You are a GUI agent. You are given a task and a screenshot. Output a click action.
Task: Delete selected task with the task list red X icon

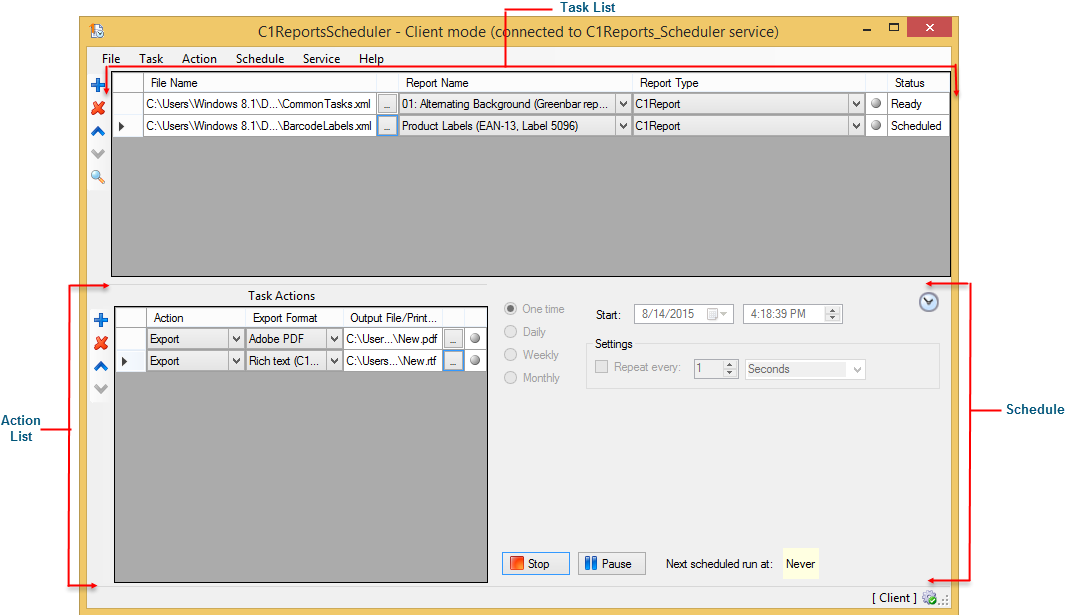[x=98, y=108]
